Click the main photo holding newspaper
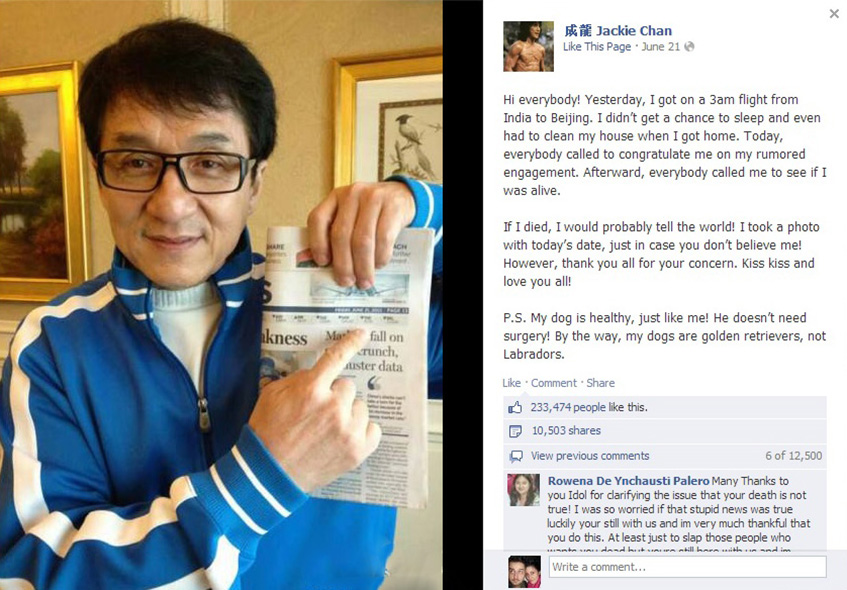This screenshot has width=847, height=590. click(221, 295)
